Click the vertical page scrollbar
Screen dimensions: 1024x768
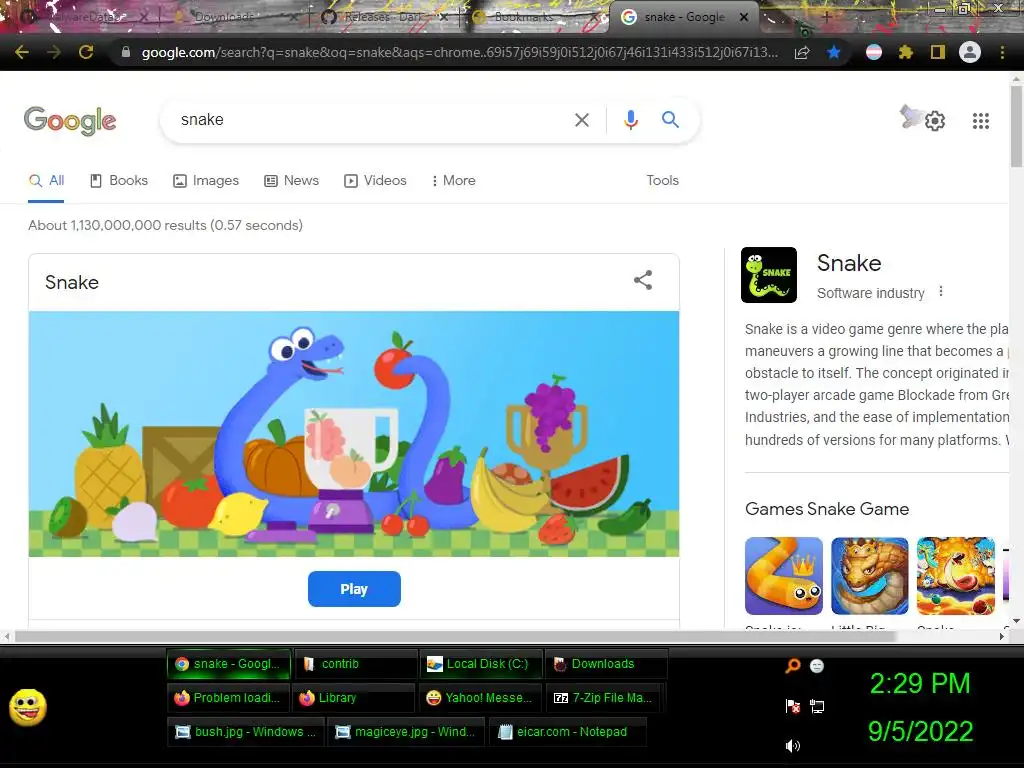click(x=1016, y=126)
